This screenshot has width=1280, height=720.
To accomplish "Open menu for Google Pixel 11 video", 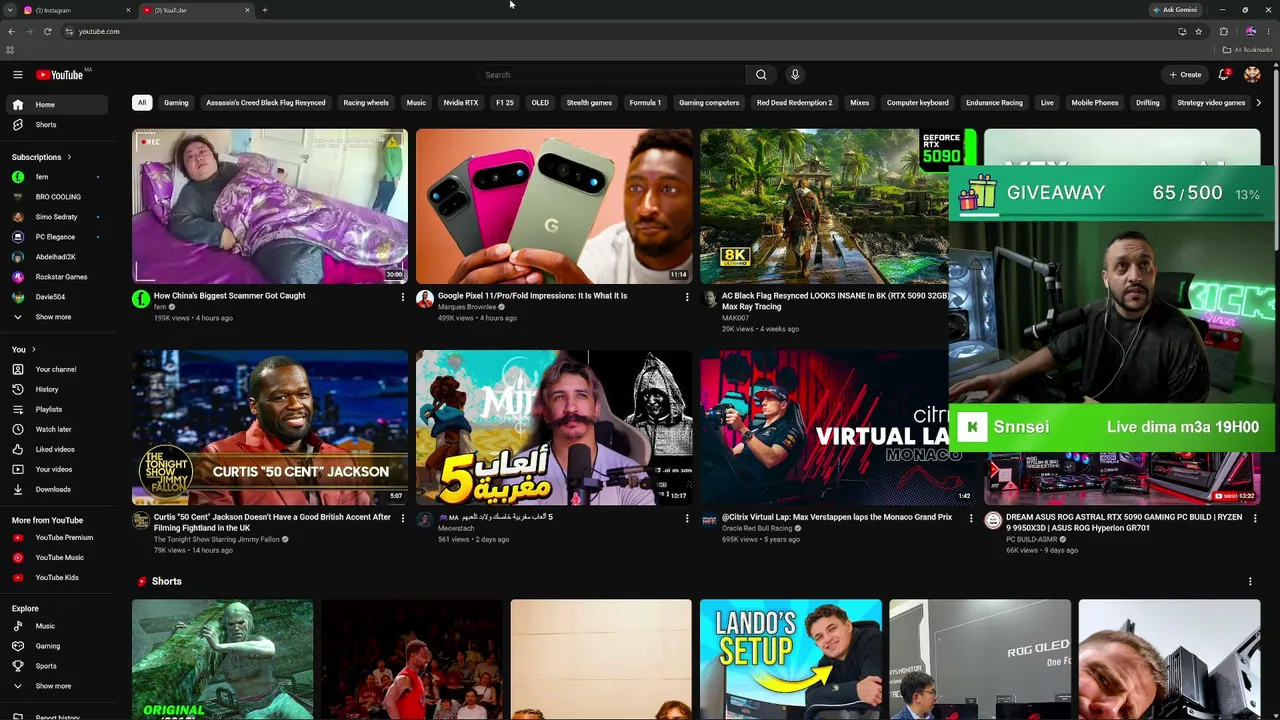I will (687, 297).
